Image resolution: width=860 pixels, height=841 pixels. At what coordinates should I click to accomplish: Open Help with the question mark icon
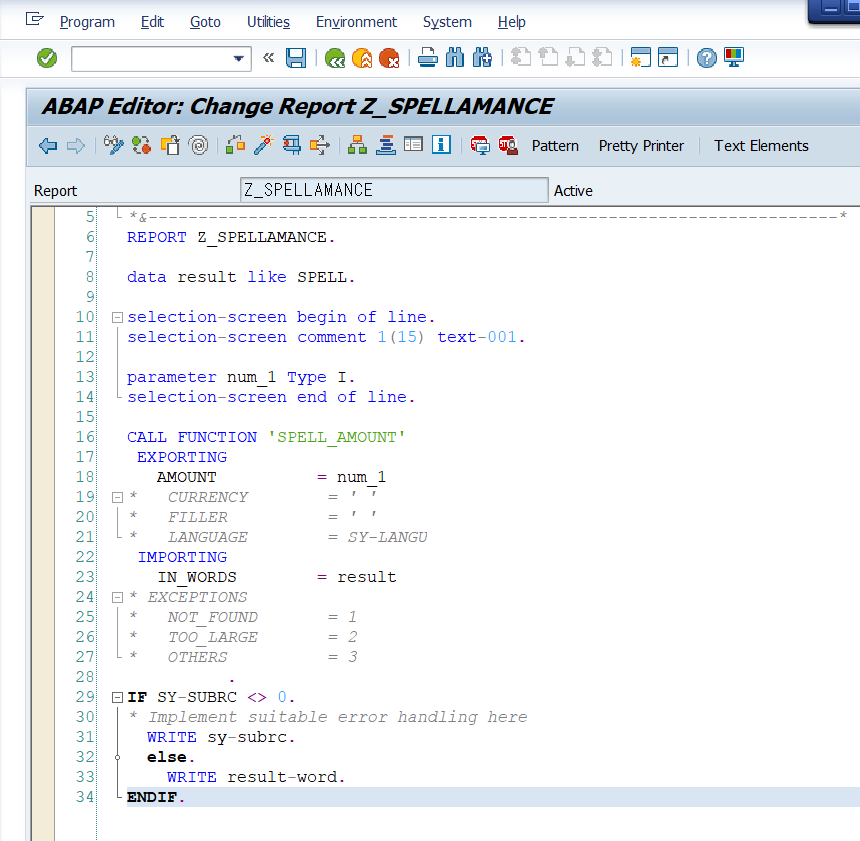click(x=707, y=59)
